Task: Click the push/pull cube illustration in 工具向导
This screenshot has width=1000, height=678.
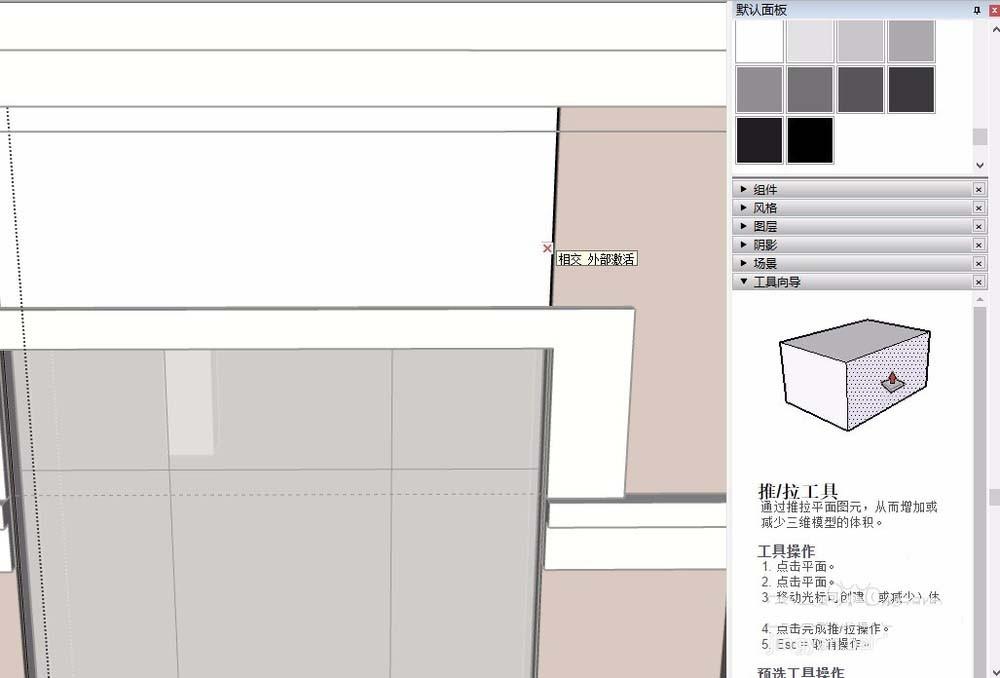Action: [x=855, y=375]
